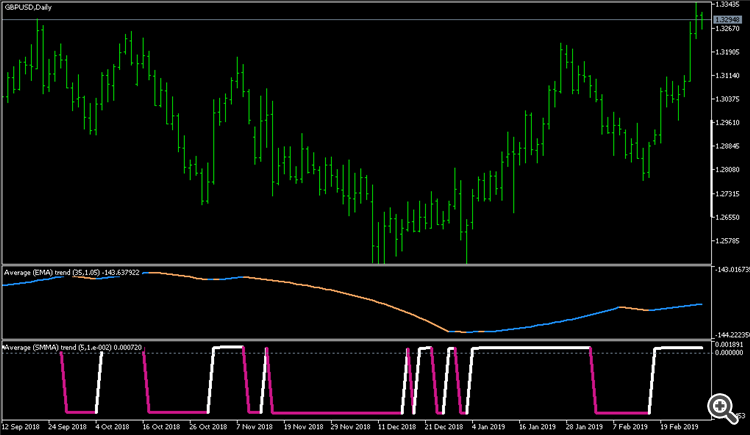Viewport: 750px width, 435px height.
Task: Click the 19 Nov 2018 date label
Action: click(303, 426)
